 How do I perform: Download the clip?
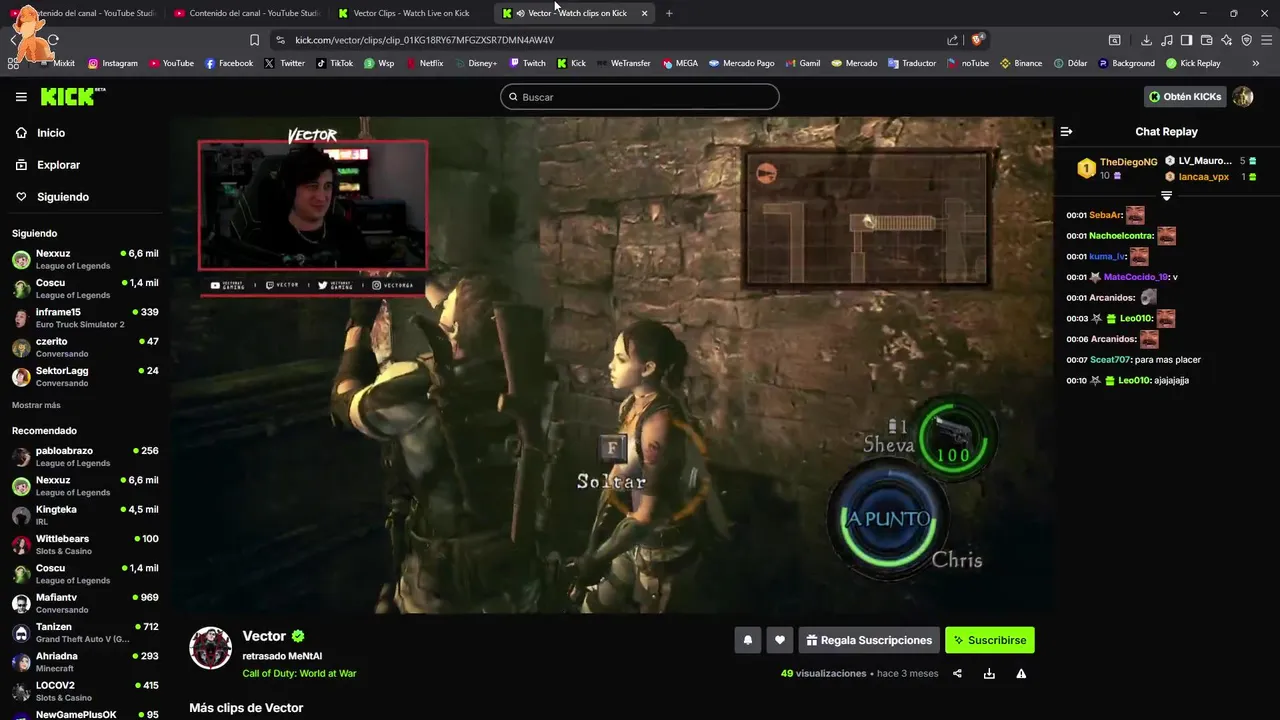tap(989, 674)
